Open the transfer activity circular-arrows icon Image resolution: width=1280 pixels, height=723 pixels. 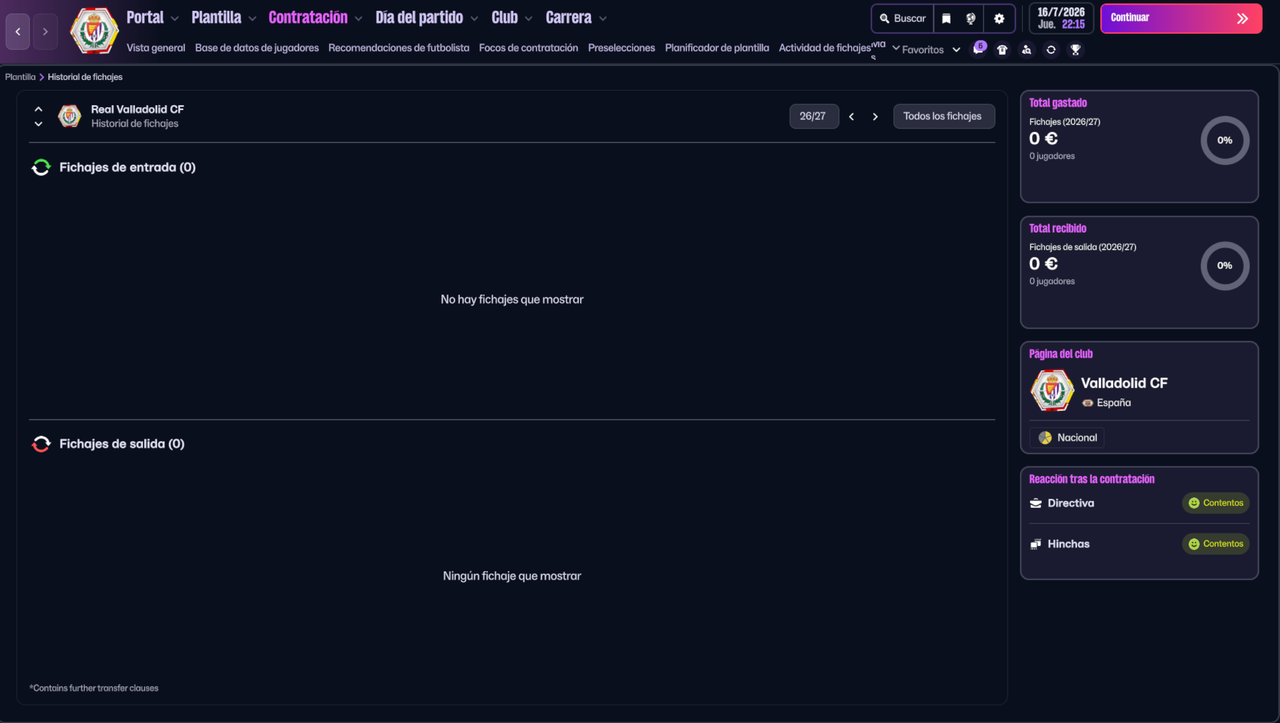(x=1050, y=49)
